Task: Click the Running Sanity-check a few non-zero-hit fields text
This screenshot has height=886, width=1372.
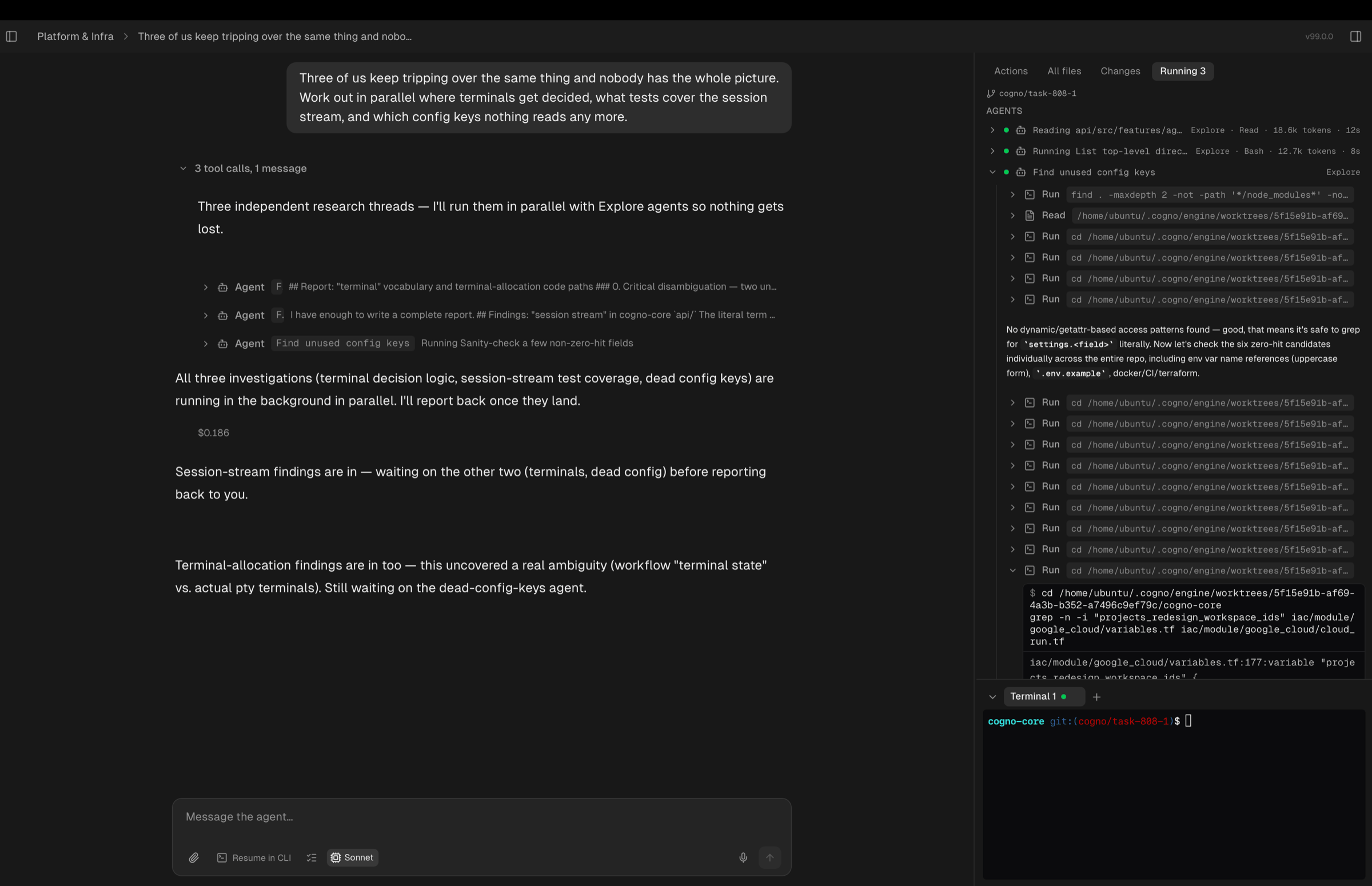Action: tap(527, 344)
